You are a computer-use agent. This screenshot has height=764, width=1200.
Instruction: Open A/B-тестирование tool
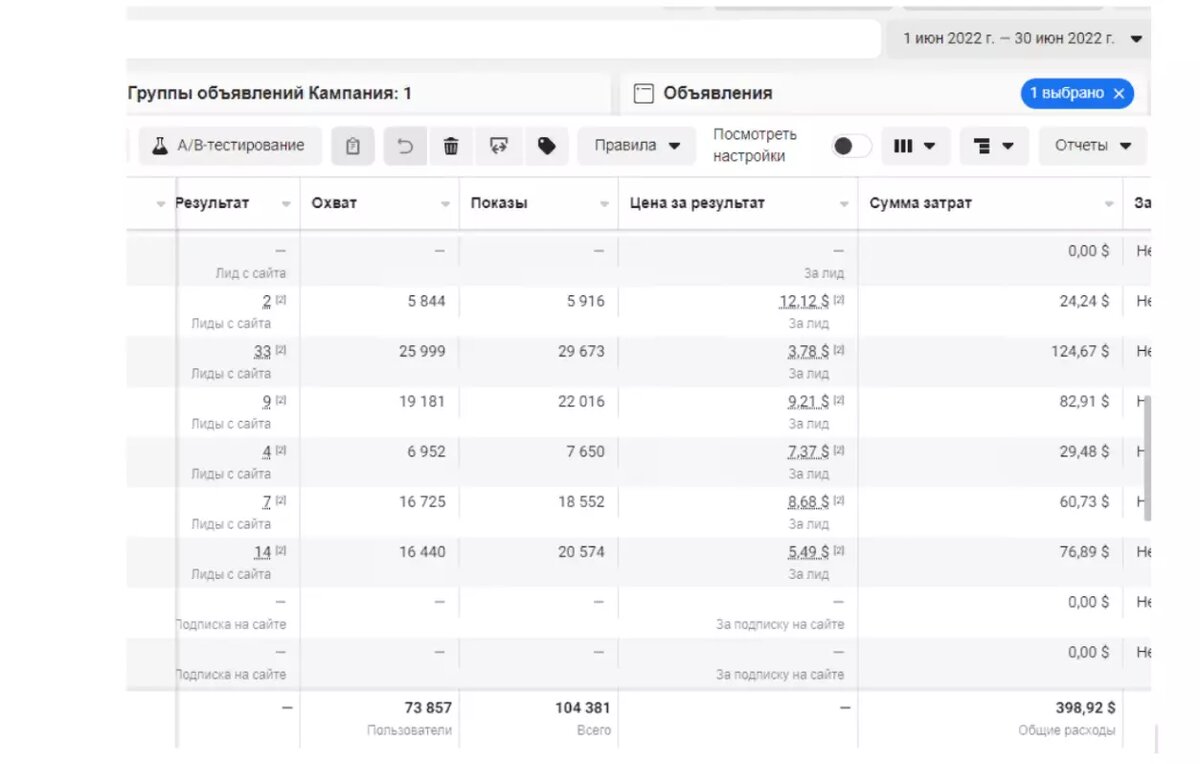point(229,146)
